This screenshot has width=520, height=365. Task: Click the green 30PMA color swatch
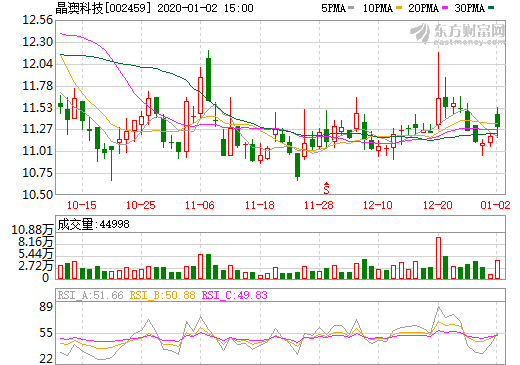click(x=491, y=8)
